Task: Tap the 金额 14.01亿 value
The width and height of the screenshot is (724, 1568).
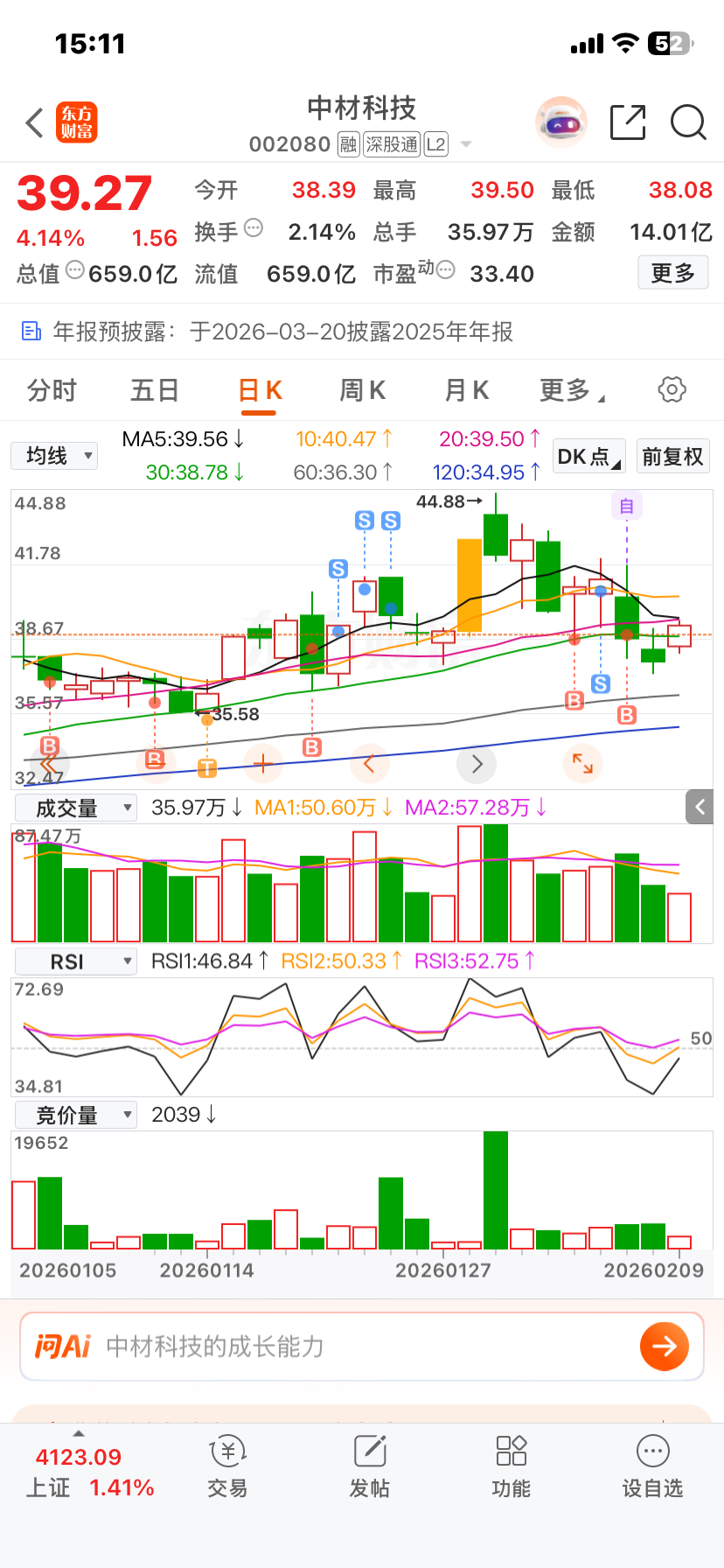Action: click(x=671, y=232)
